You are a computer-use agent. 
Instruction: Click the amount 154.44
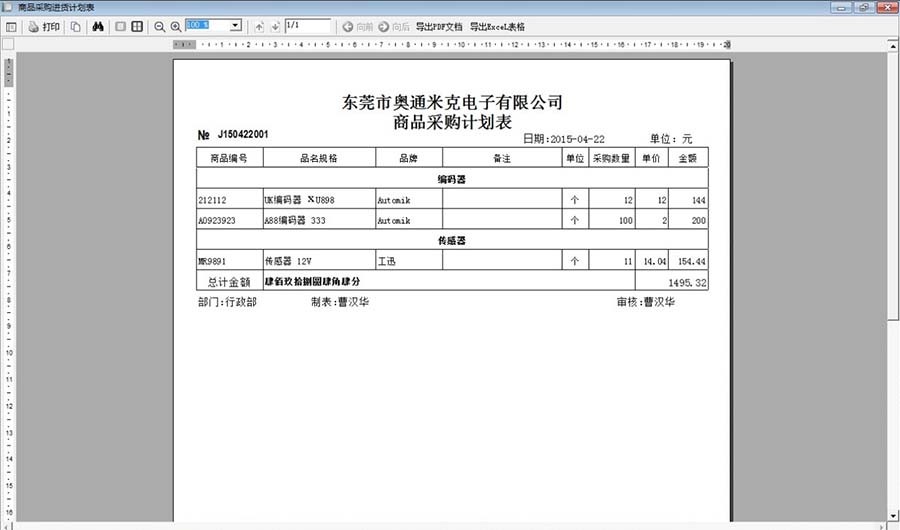[692, 261]
